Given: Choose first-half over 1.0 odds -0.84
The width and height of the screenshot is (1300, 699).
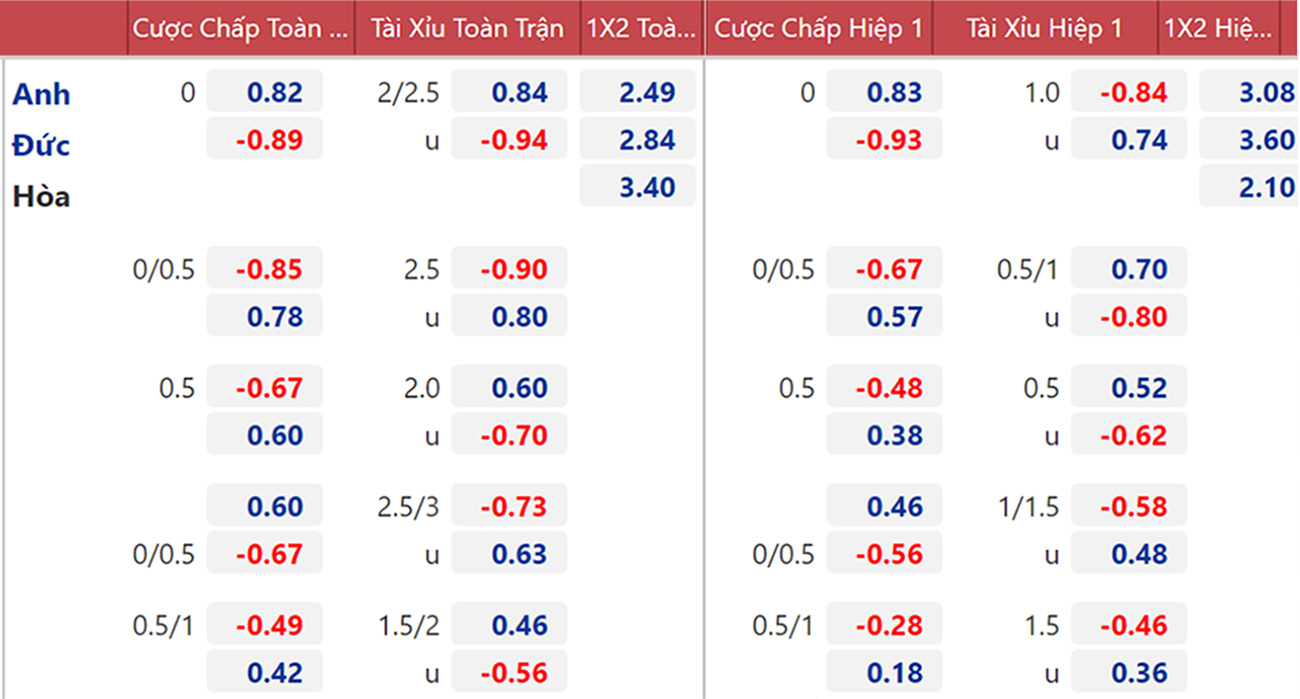Looking at the screenshot, I should click(x=1129, y=93).
